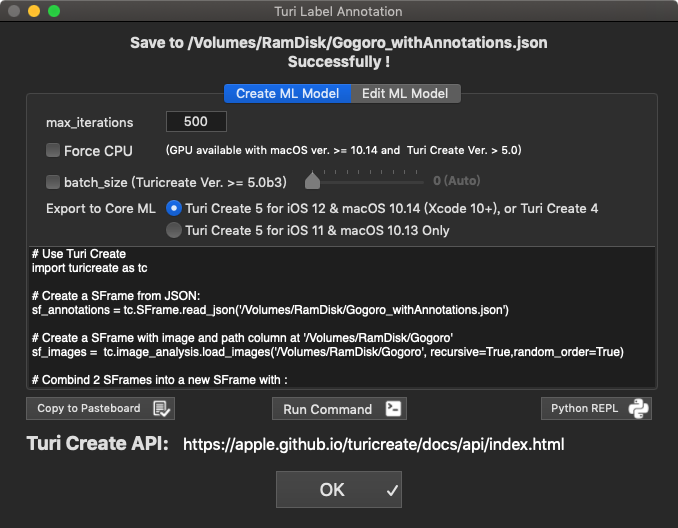
Task: Click the sf_annotations read_json code line
Action: (x=270, y=310)
